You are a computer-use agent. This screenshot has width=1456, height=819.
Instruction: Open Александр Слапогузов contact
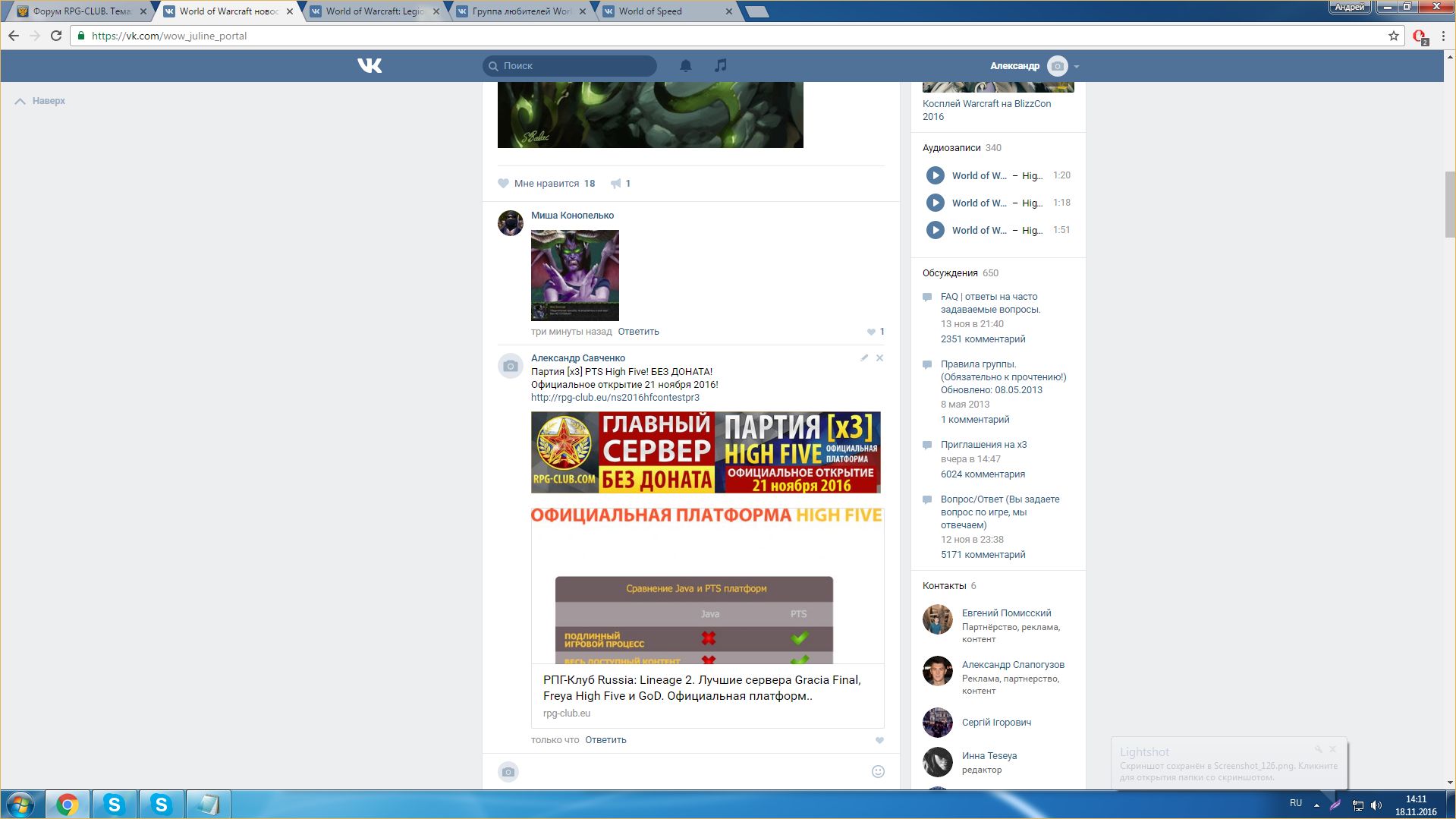[1013, 665]
